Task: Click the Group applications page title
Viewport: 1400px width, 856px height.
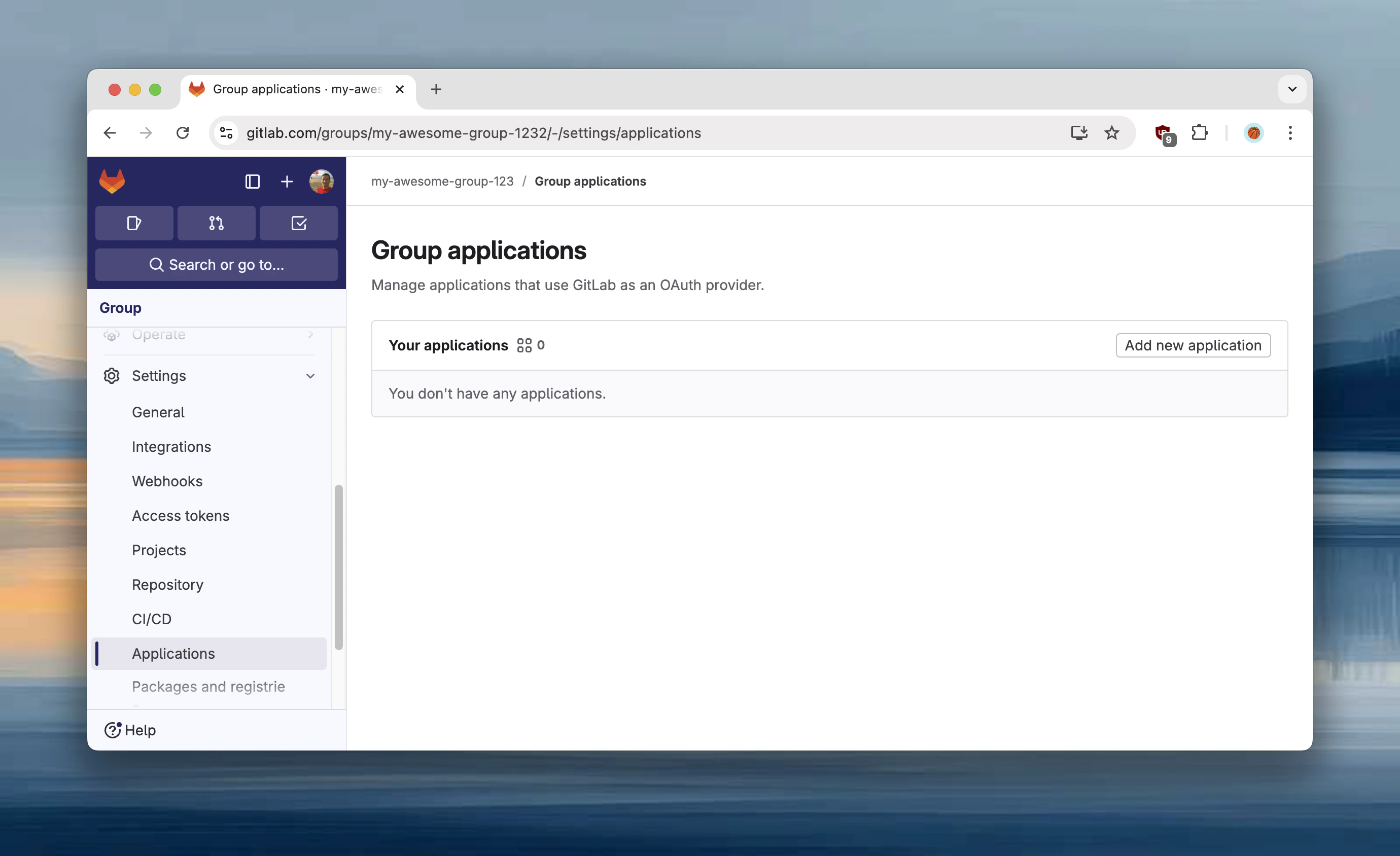Action: click(x=478, y=251)
